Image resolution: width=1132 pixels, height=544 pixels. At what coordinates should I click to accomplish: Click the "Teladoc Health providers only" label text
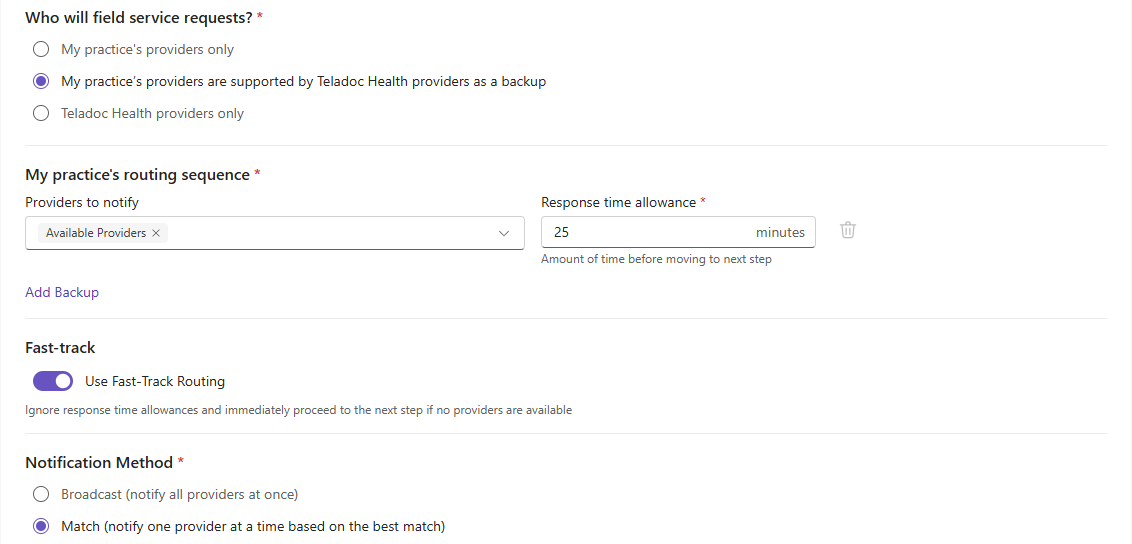pos(152,113)
